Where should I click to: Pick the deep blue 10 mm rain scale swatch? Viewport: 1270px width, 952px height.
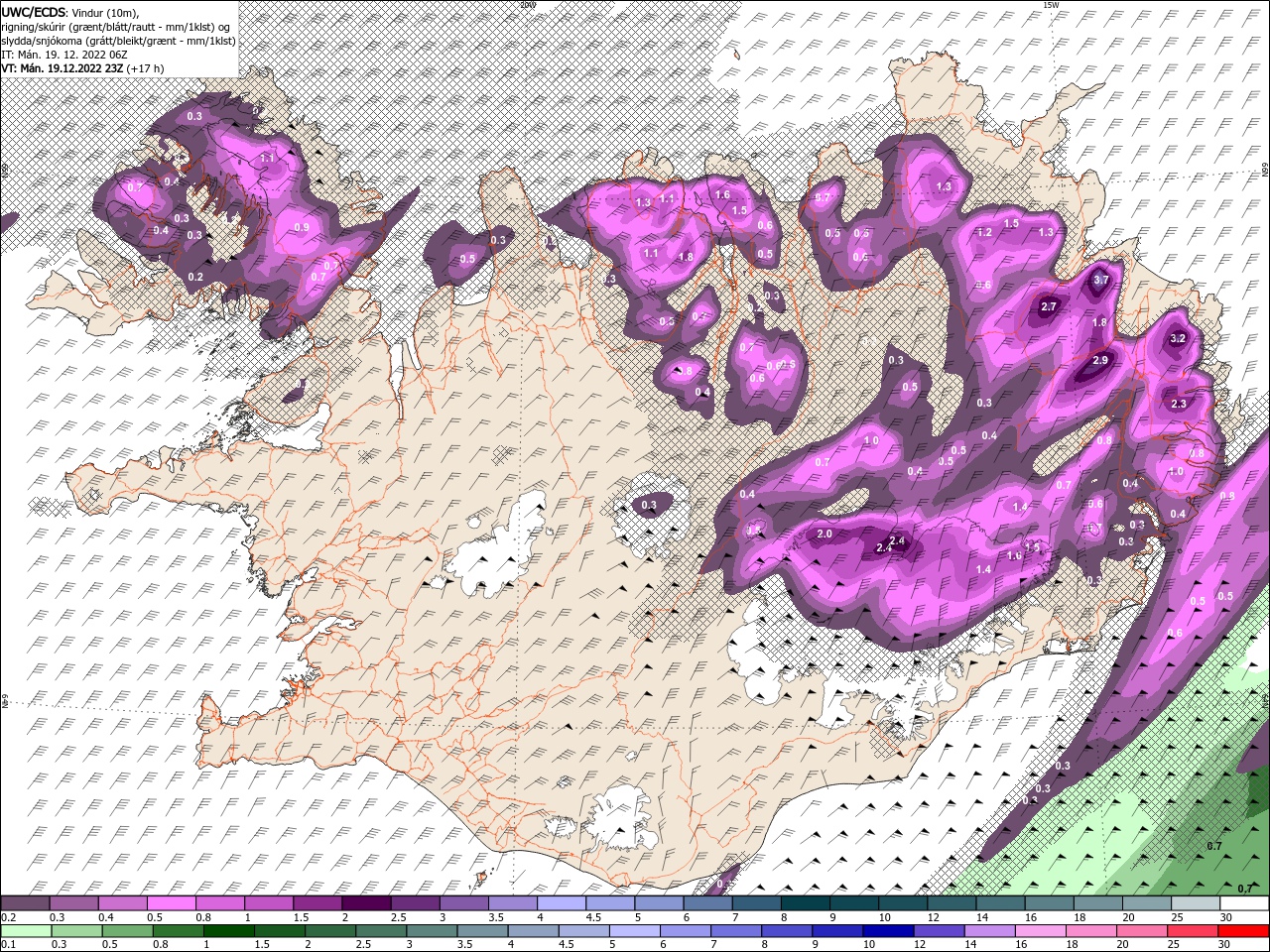click(886, 931)
